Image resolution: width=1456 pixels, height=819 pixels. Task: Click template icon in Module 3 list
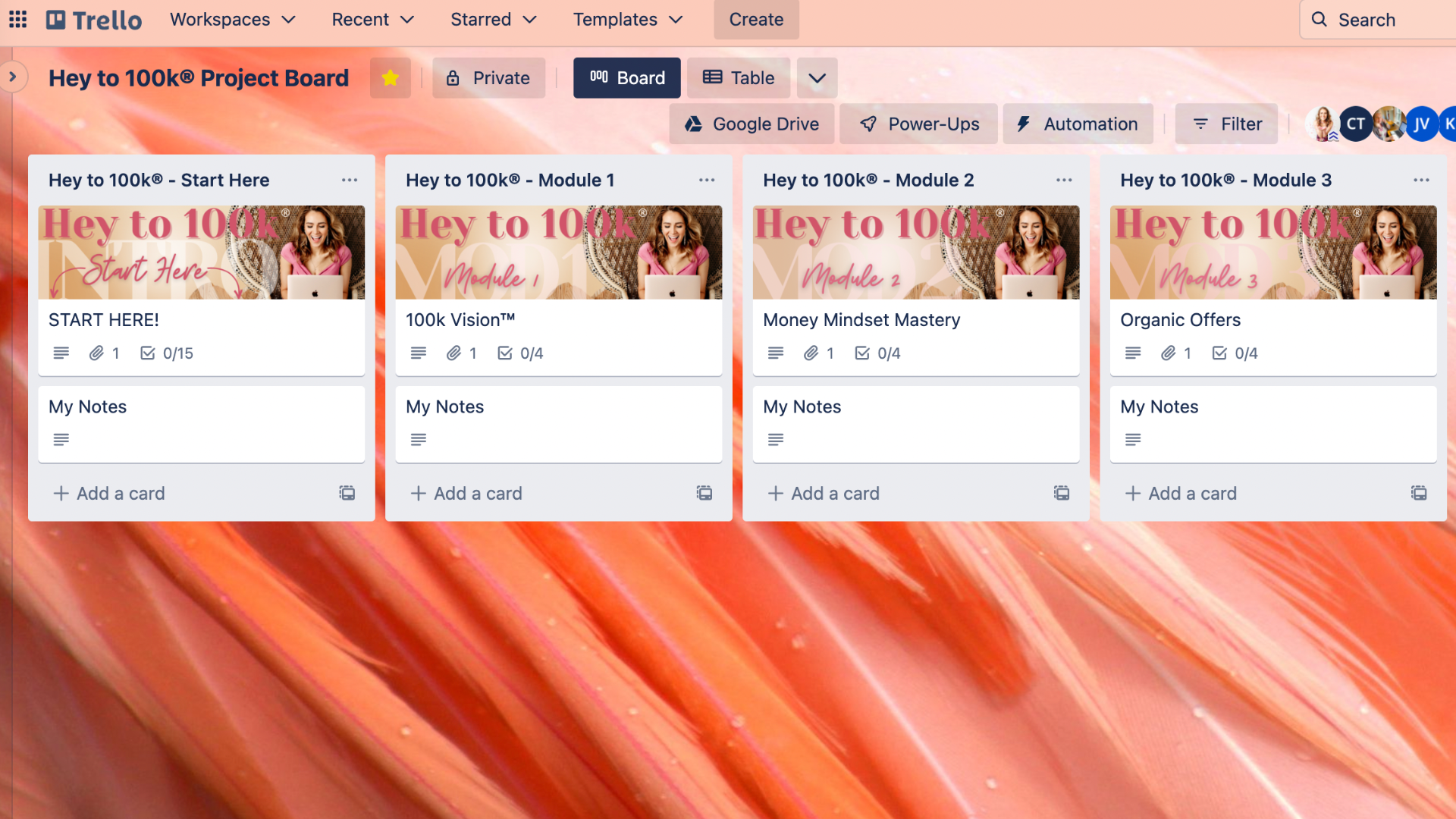tap(1418, 494)
